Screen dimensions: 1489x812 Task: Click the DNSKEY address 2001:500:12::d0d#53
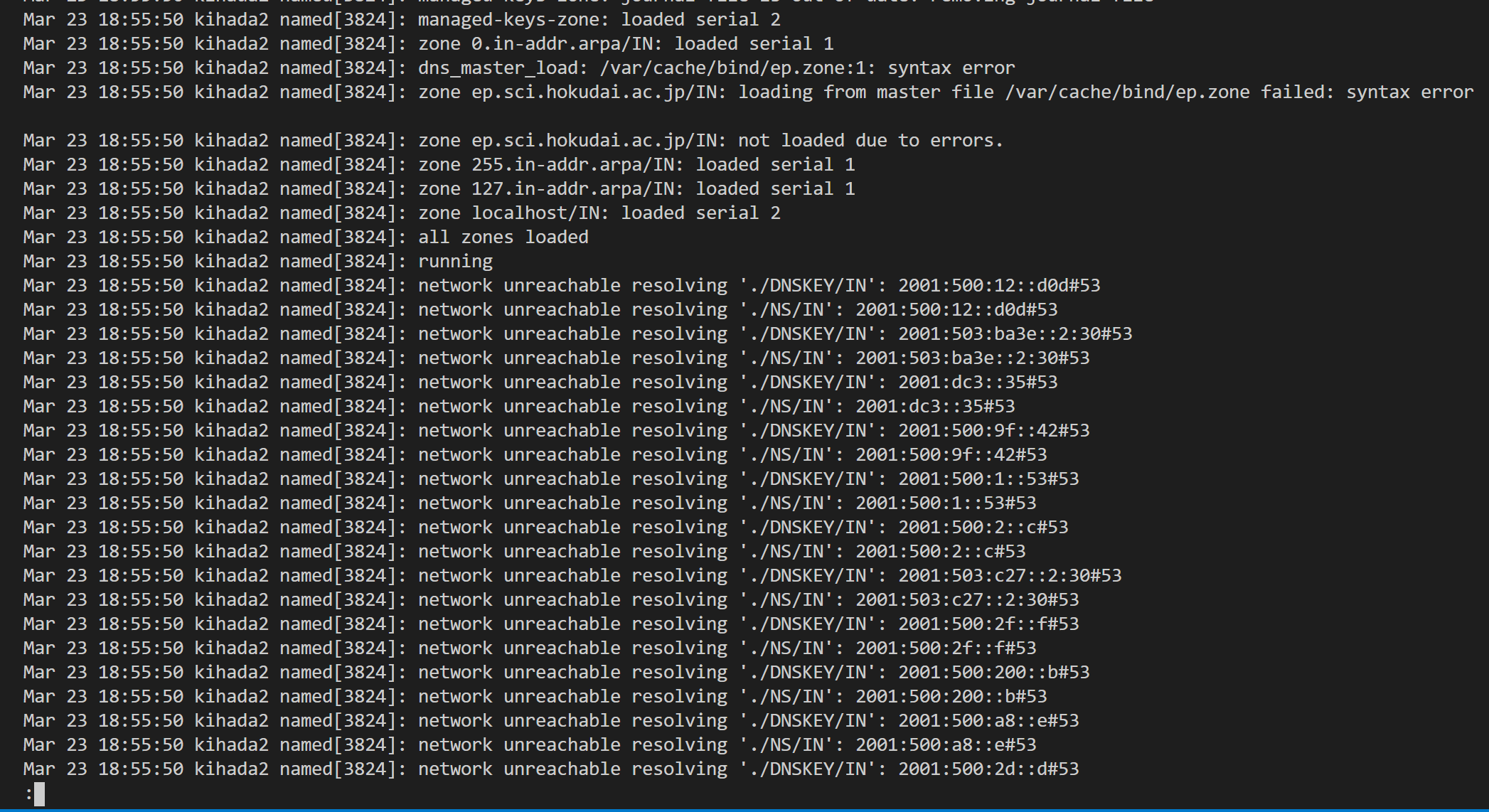pyautogui.click(x=999, y=285)
